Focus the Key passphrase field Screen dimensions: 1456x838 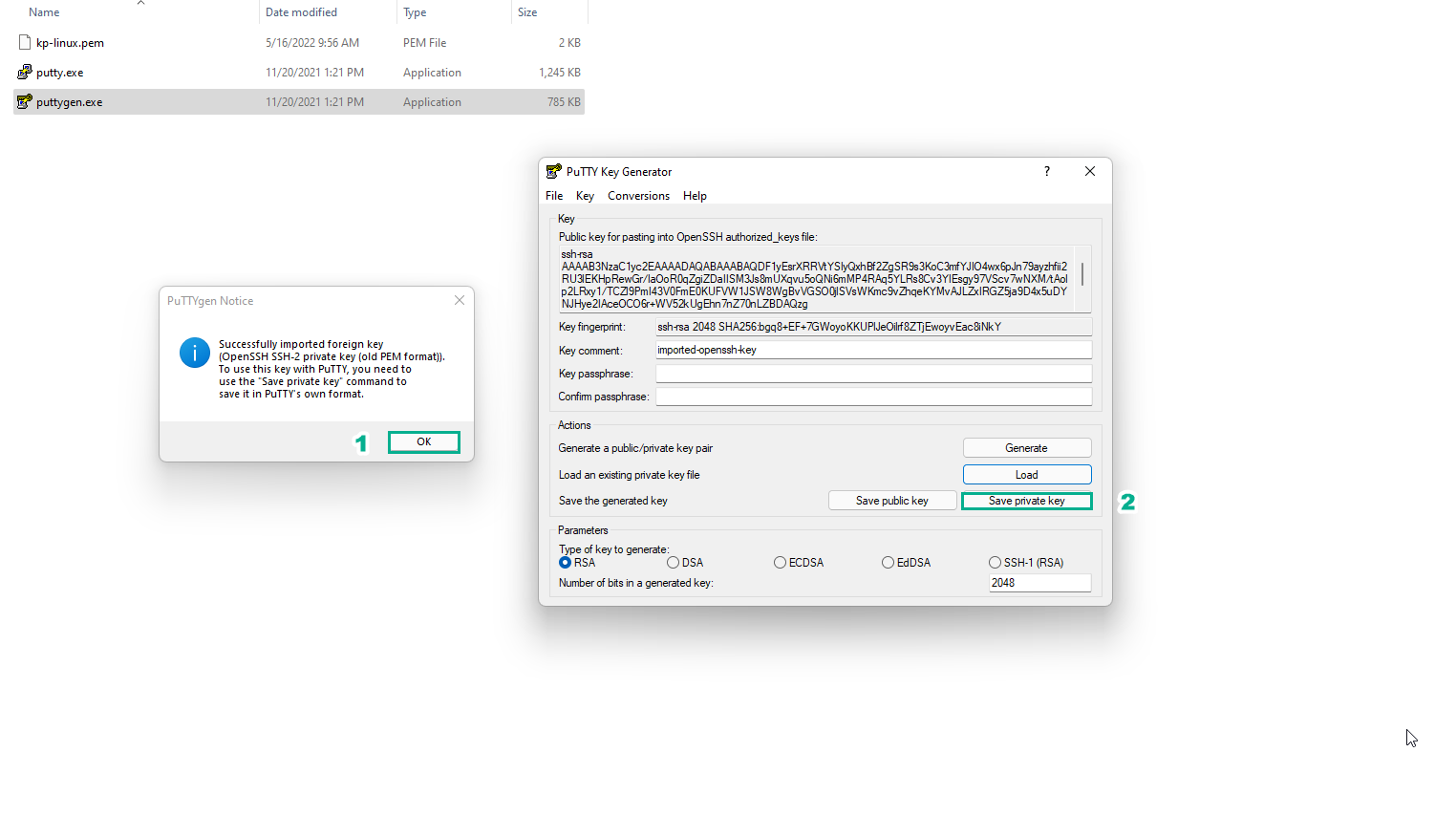tap(873, 374)
